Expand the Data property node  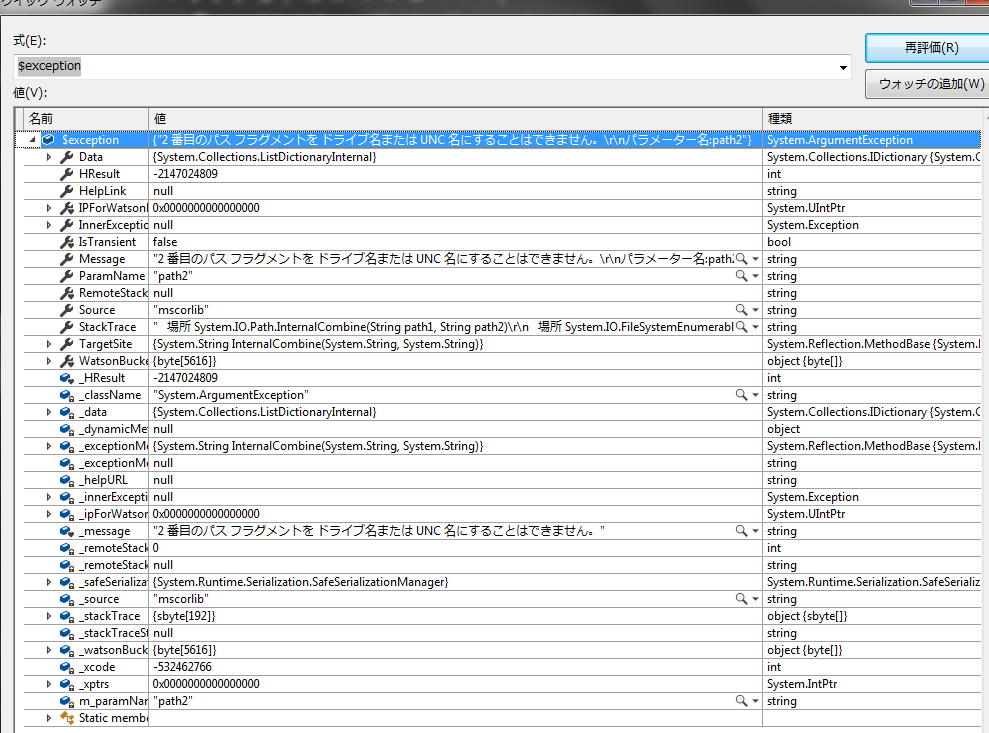(49, 157)
